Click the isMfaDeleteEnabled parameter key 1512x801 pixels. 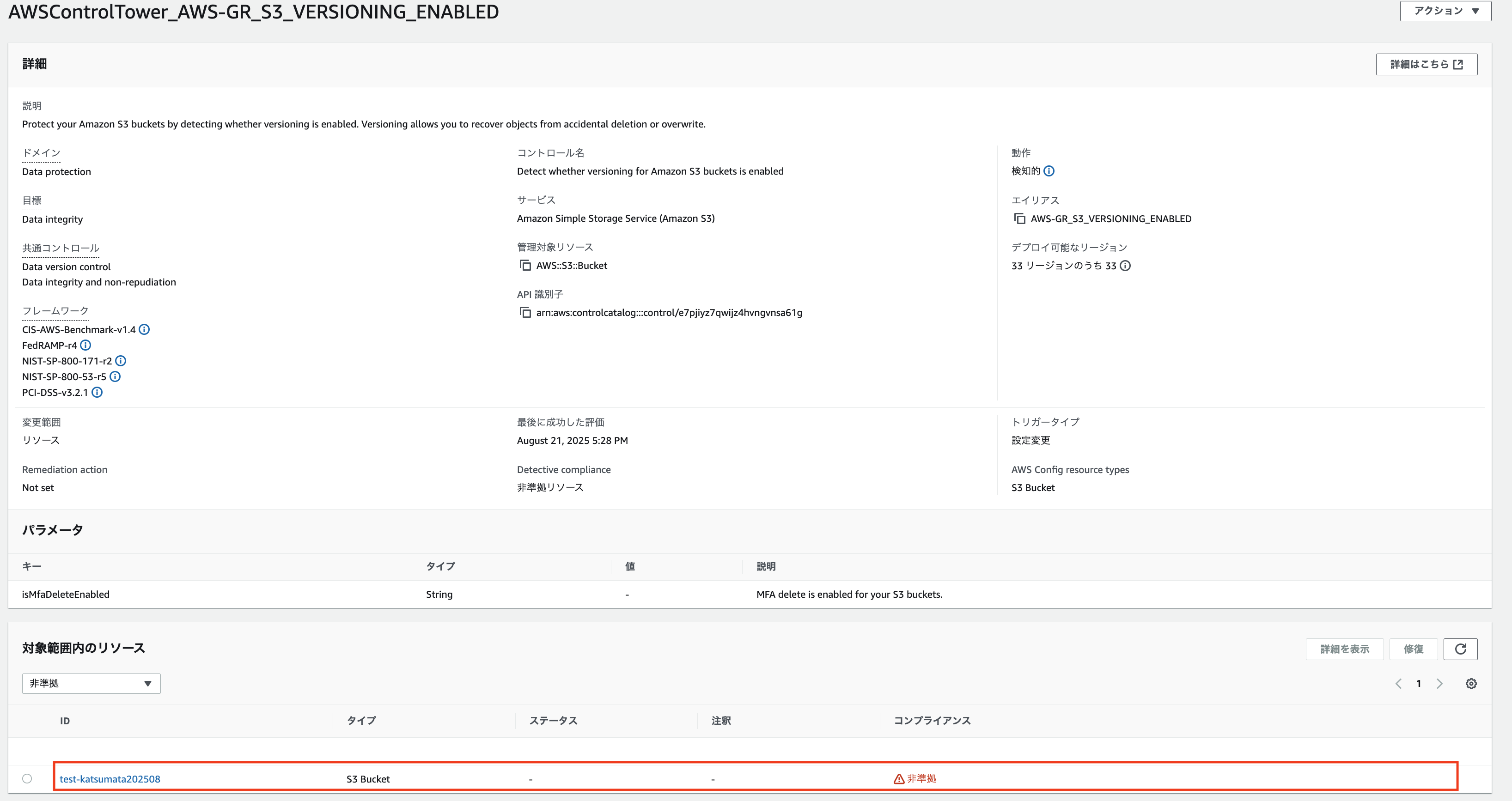[66, 594]
